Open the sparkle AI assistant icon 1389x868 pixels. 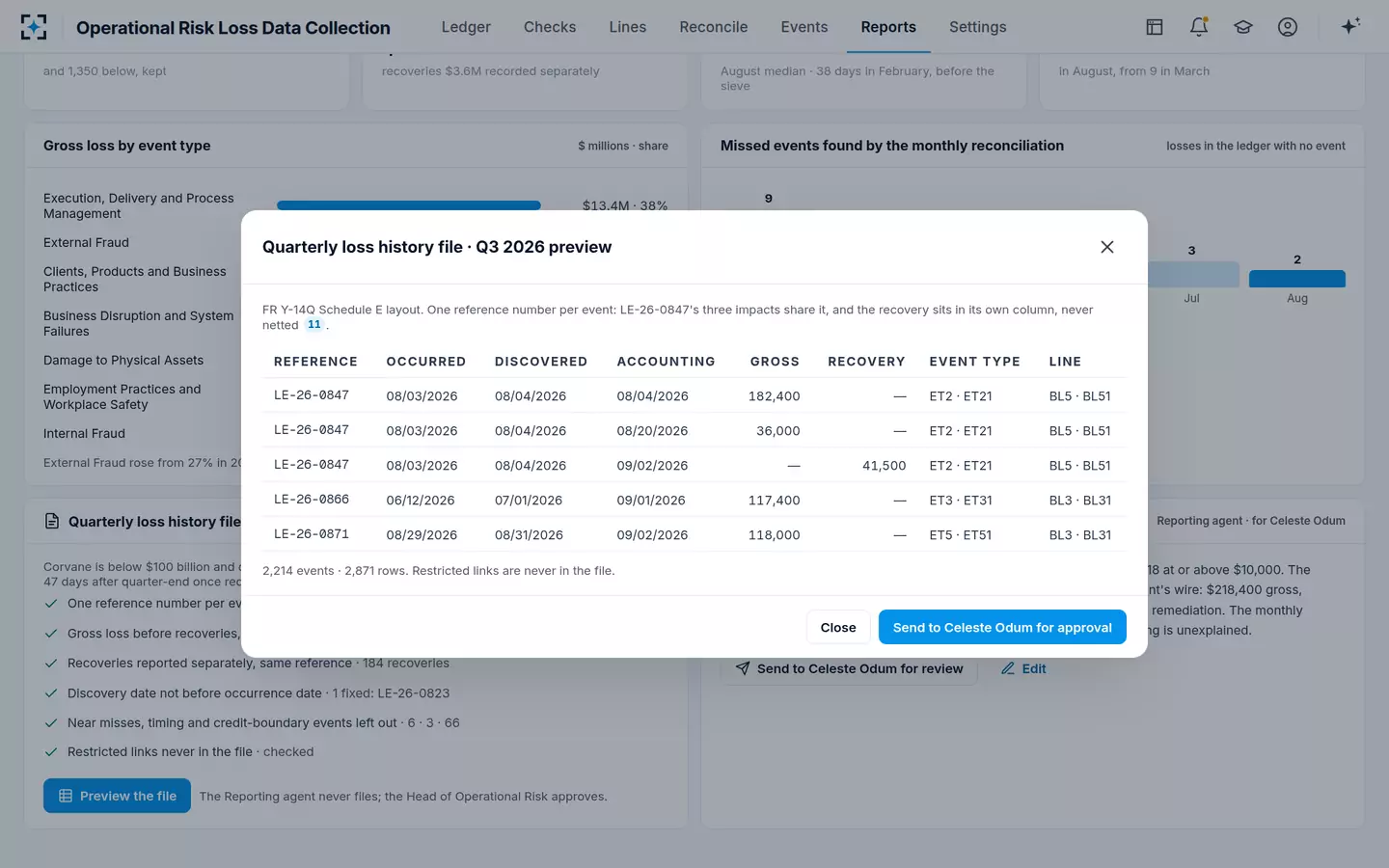coord(1350,26)
